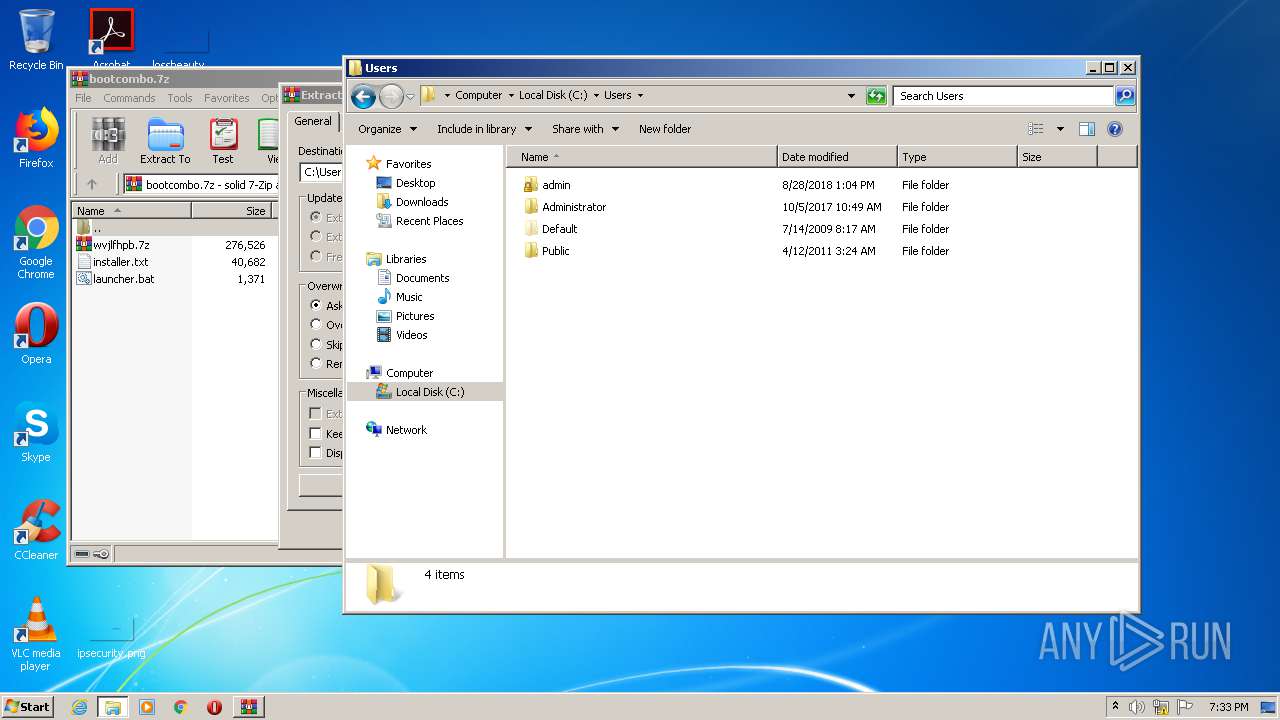The width and height of the screenshot is (1280, 720).
Task: Click the Extract To icon in WinRAR
Action: pos(165,141)
